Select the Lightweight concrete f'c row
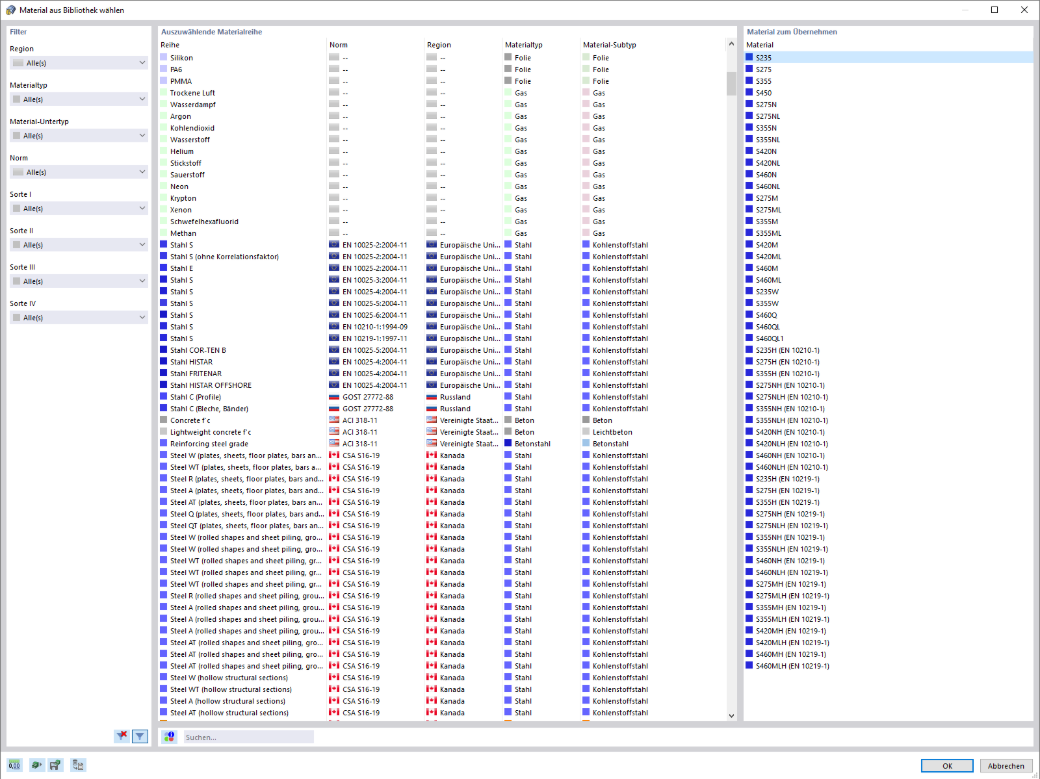Screen dimensions: 1040x779 tap(442, 432)
